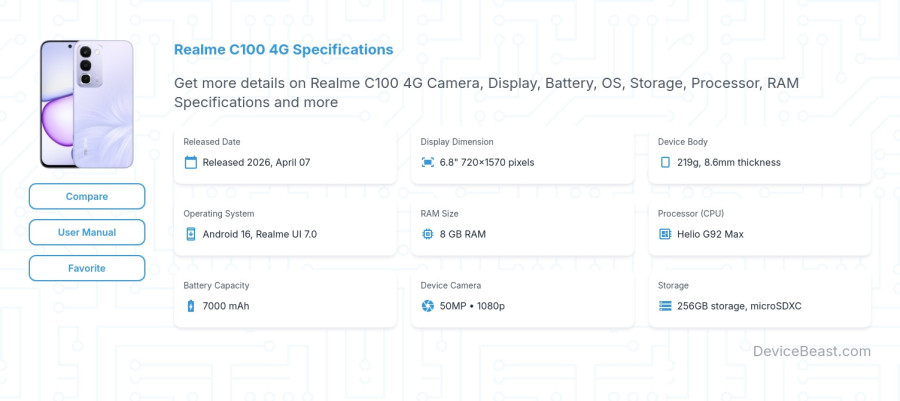Add the phone using the Favorite button
The height and width of the screenshot is (401, 900).
[87, 268]
